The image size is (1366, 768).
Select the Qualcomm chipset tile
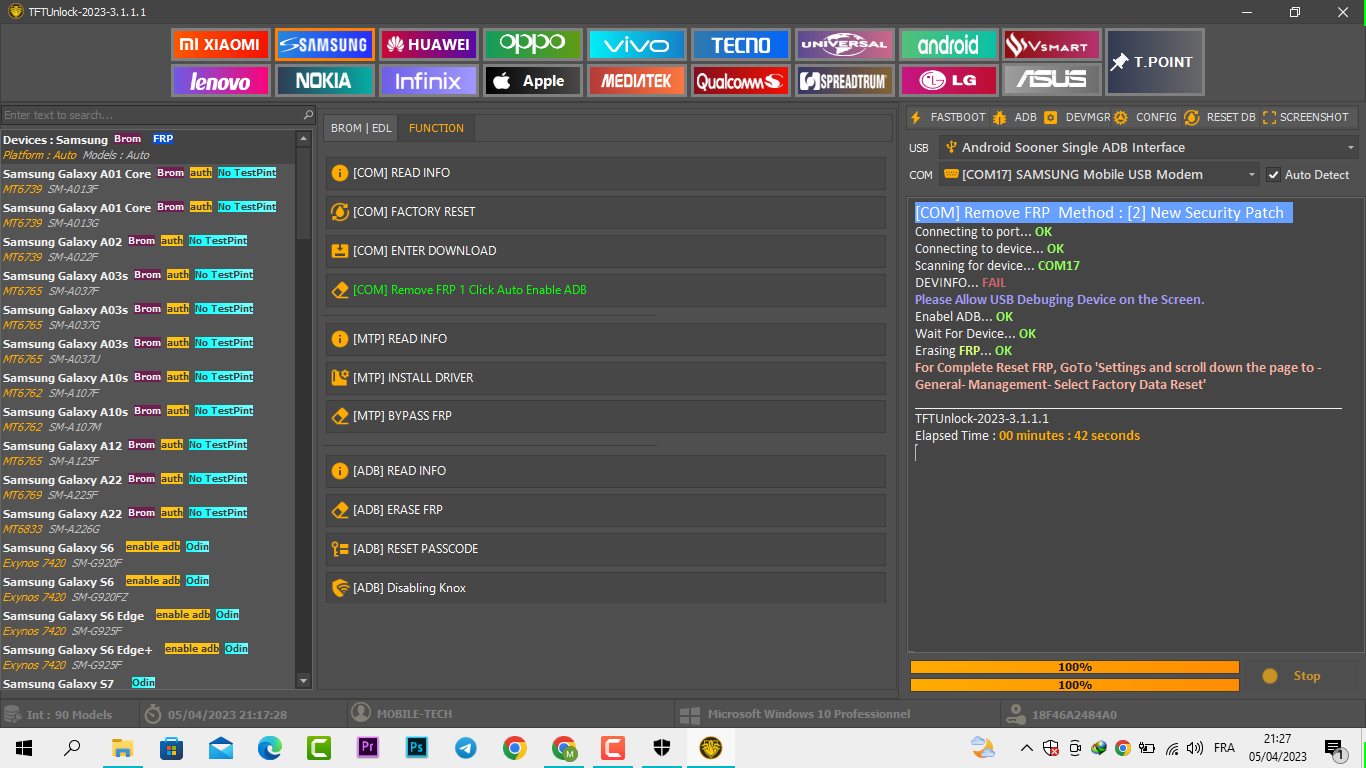[x=740, y=80]
